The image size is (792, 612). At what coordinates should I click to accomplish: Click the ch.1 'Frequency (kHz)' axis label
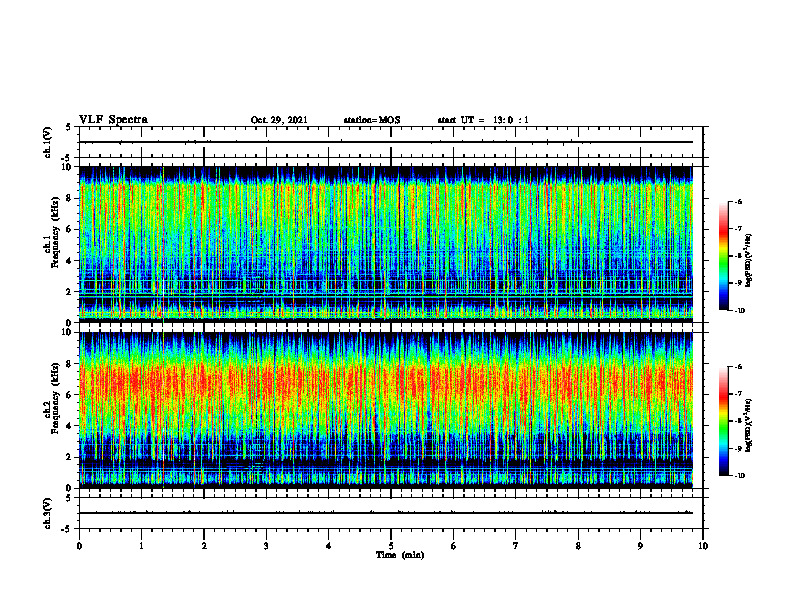(x=55, y=233)
